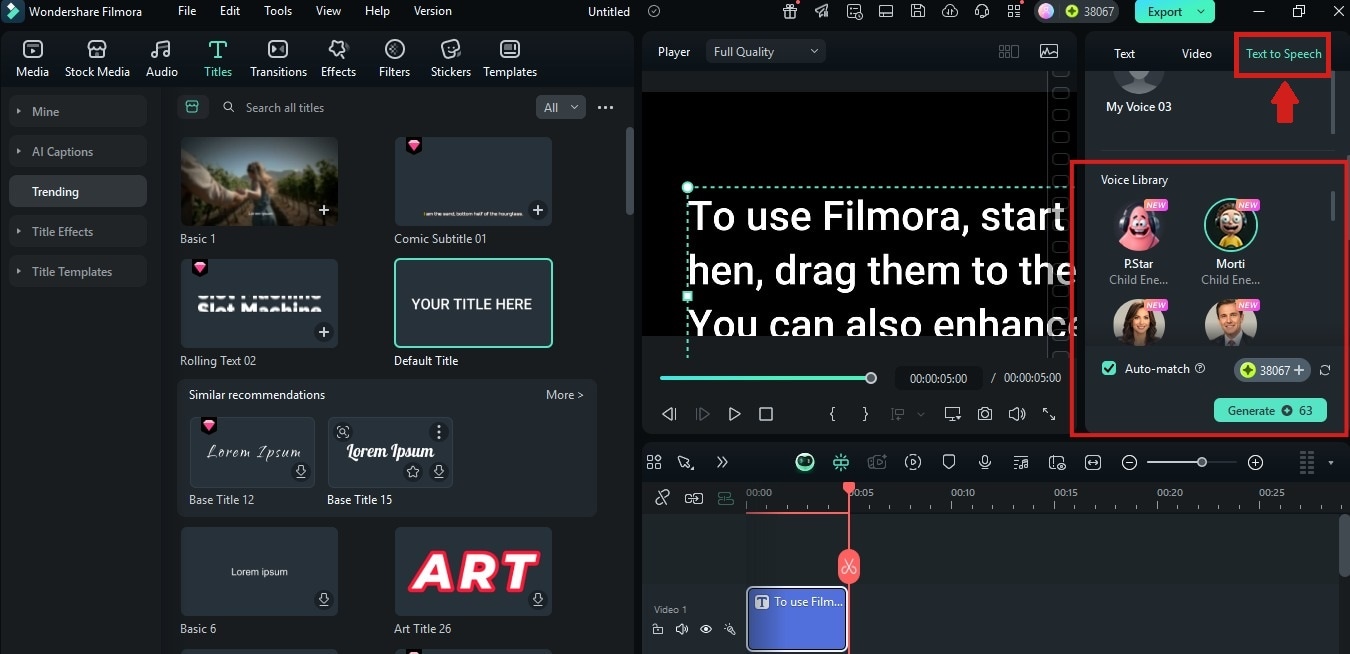Open the Templates panel
1350x654 pixels.
[x=510, y=59]
